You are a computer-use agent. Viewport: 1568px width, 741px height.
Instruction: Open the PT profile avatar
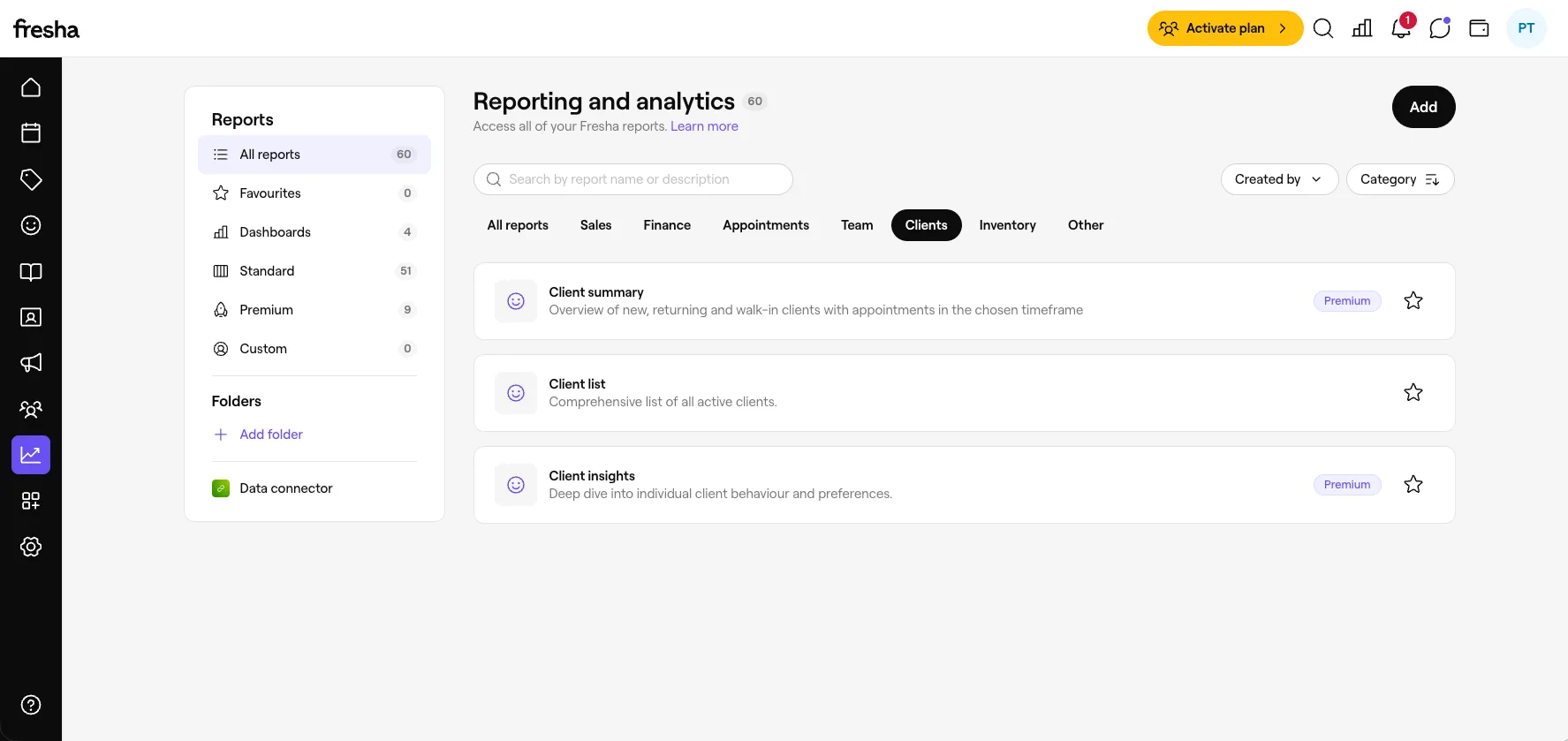point(1526,28)
